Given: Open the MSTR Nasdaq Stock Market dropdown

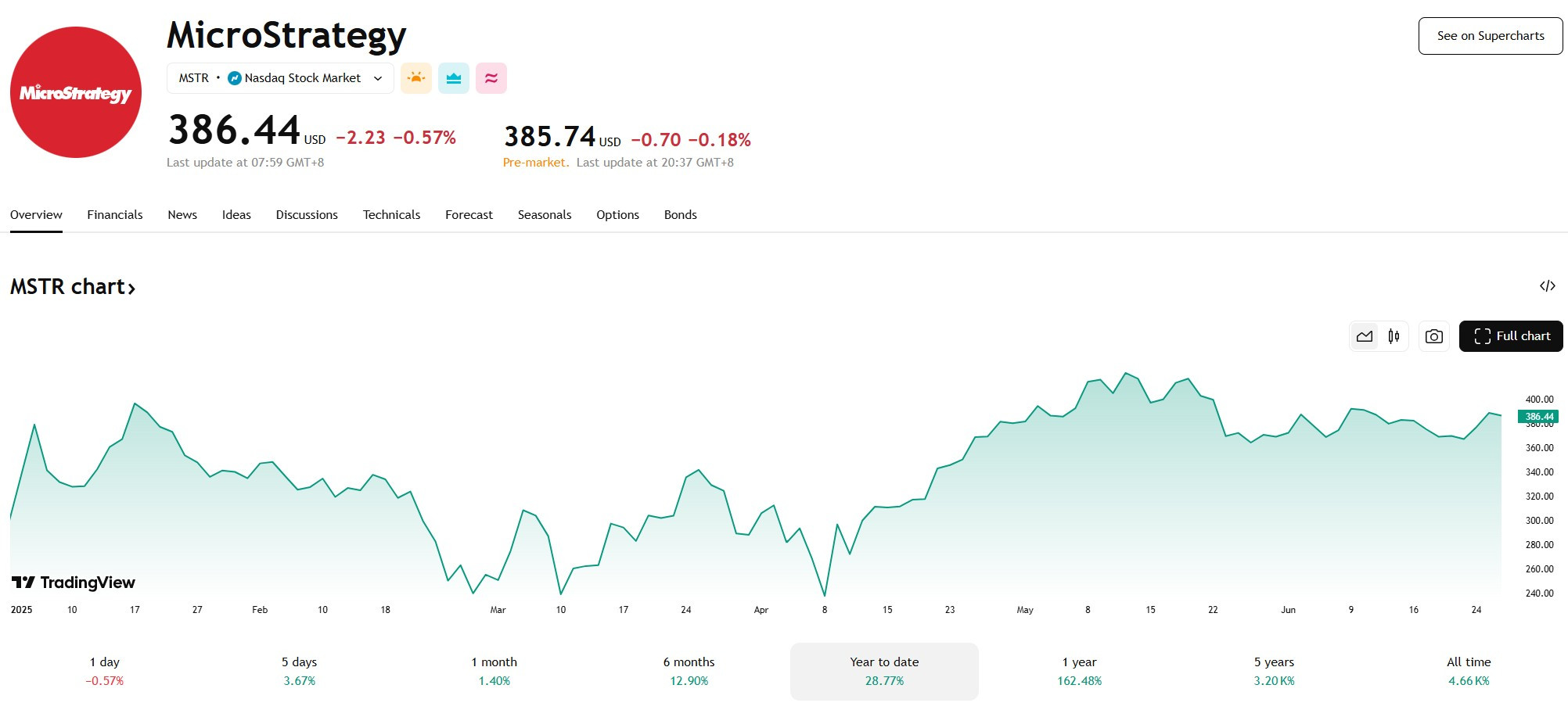Looking at the screenshot, I should pyautogui.click(x=280, y=78).
